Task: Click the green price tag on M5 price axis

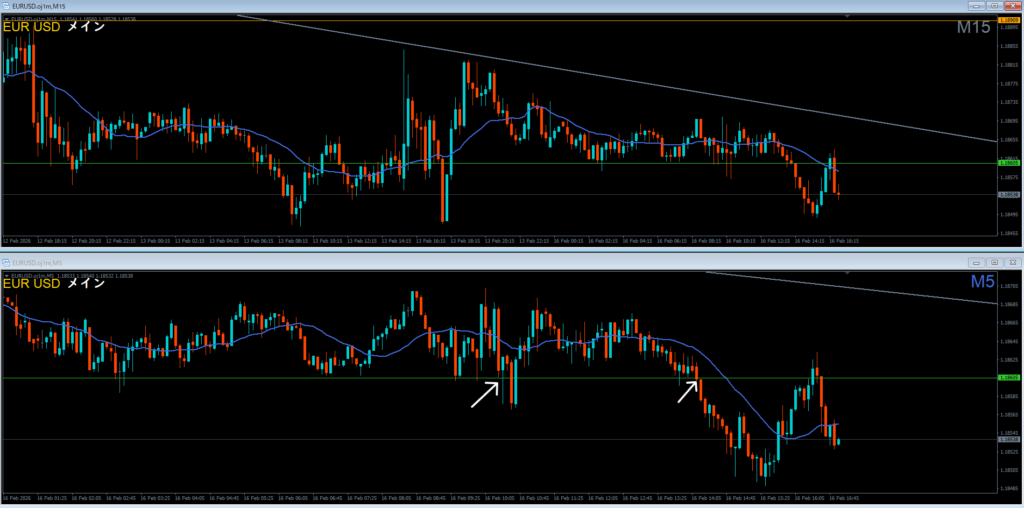Action: pos(1009,377)
